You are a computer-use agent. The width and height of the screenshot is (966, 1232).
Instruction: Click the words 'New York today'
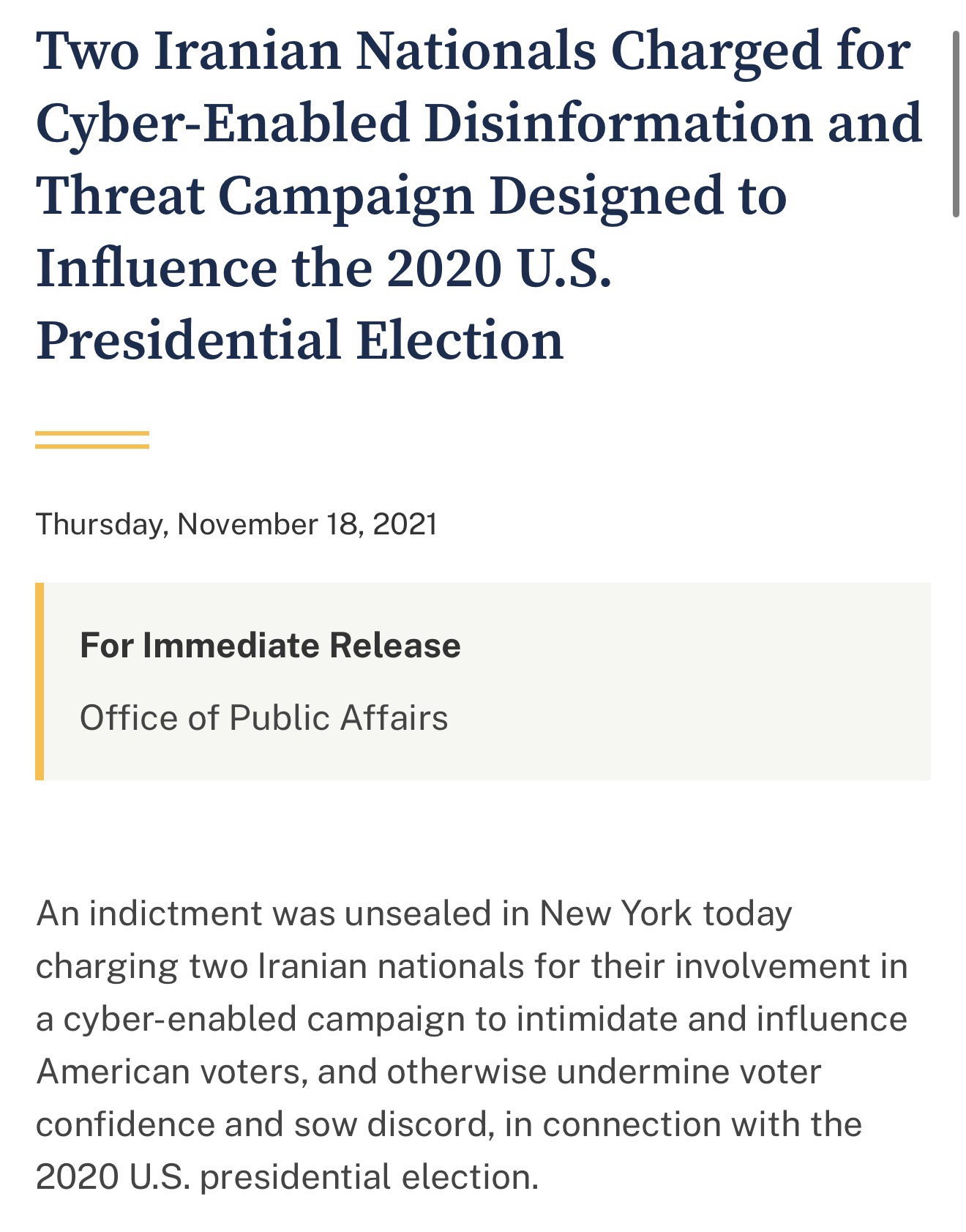(x=666, y=914)
